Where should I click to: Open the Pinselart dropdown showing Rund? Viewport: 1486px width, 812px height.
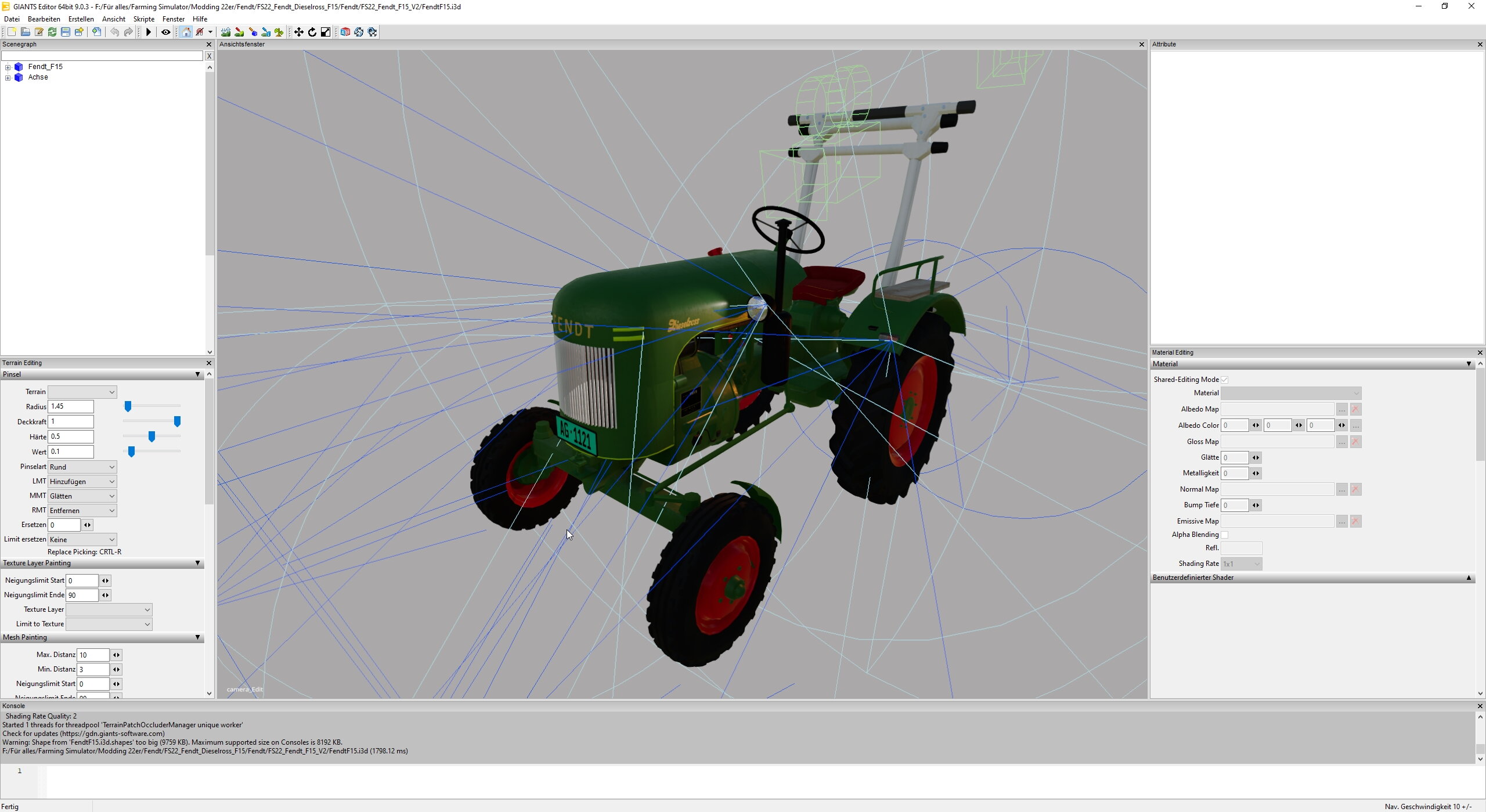click(x=82, y=467)
